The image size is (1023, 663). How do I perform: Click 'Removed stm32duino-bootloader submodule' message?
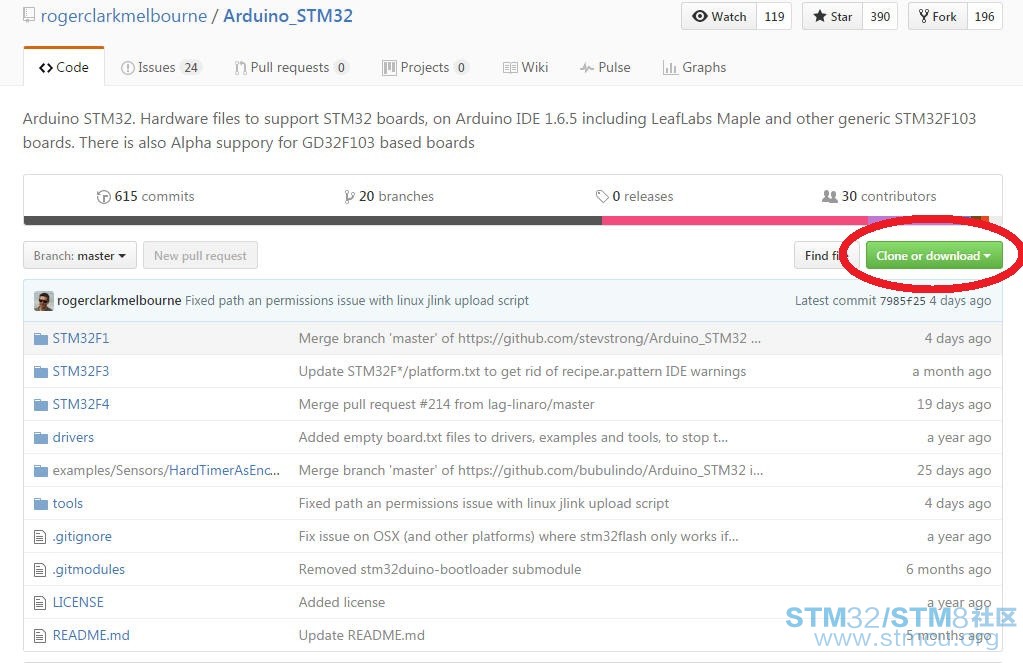pos(440,570)
